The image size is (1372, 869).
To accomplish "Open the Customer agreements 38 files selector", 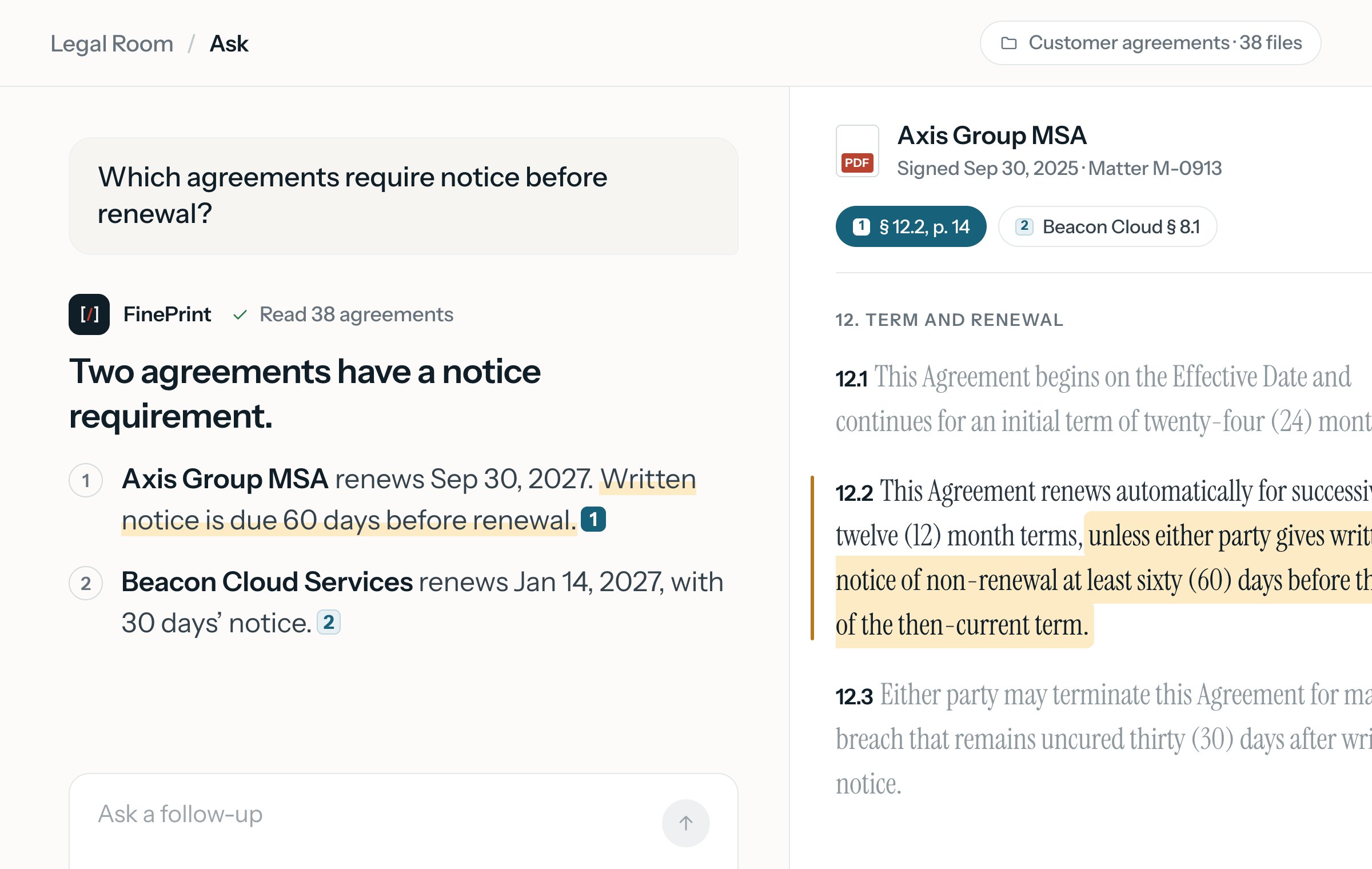I will [1150, 43].
